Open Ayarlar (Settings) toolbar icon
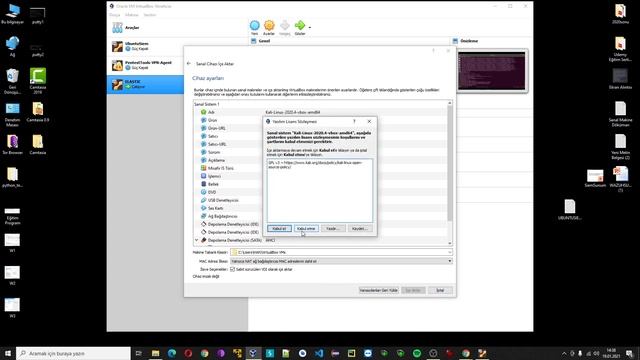 [269, 26]
